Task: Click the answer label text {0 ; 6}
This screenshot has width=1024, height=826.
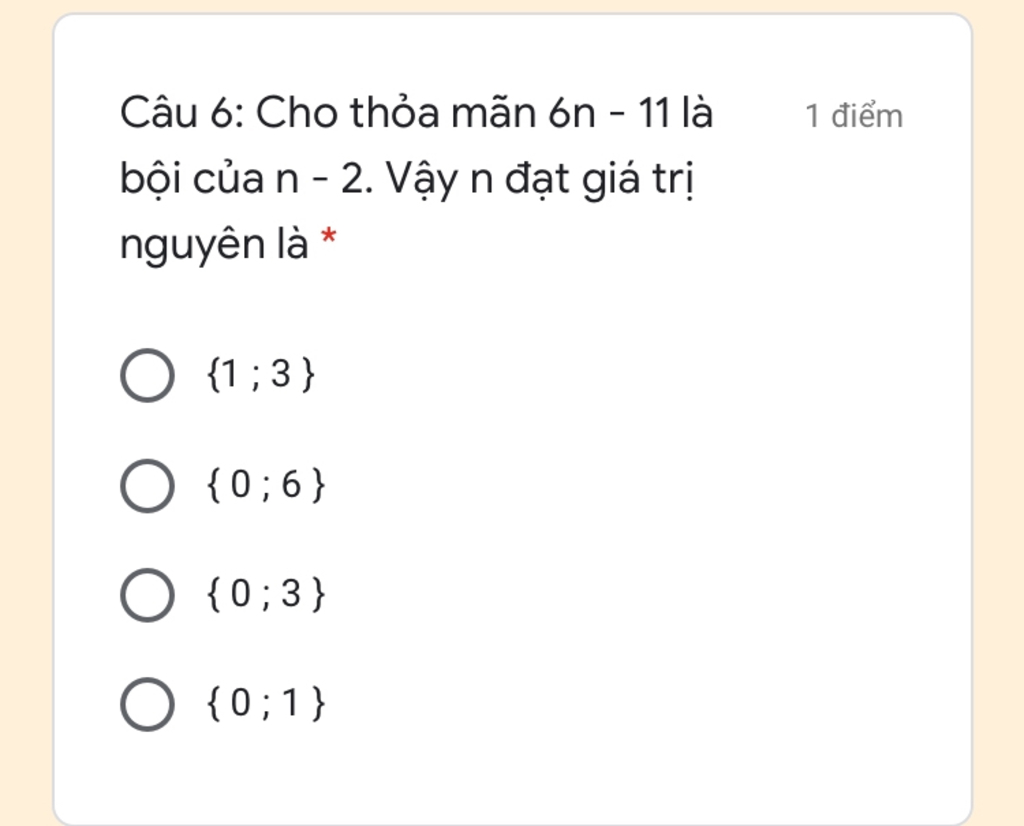Action: pos(265,485)
